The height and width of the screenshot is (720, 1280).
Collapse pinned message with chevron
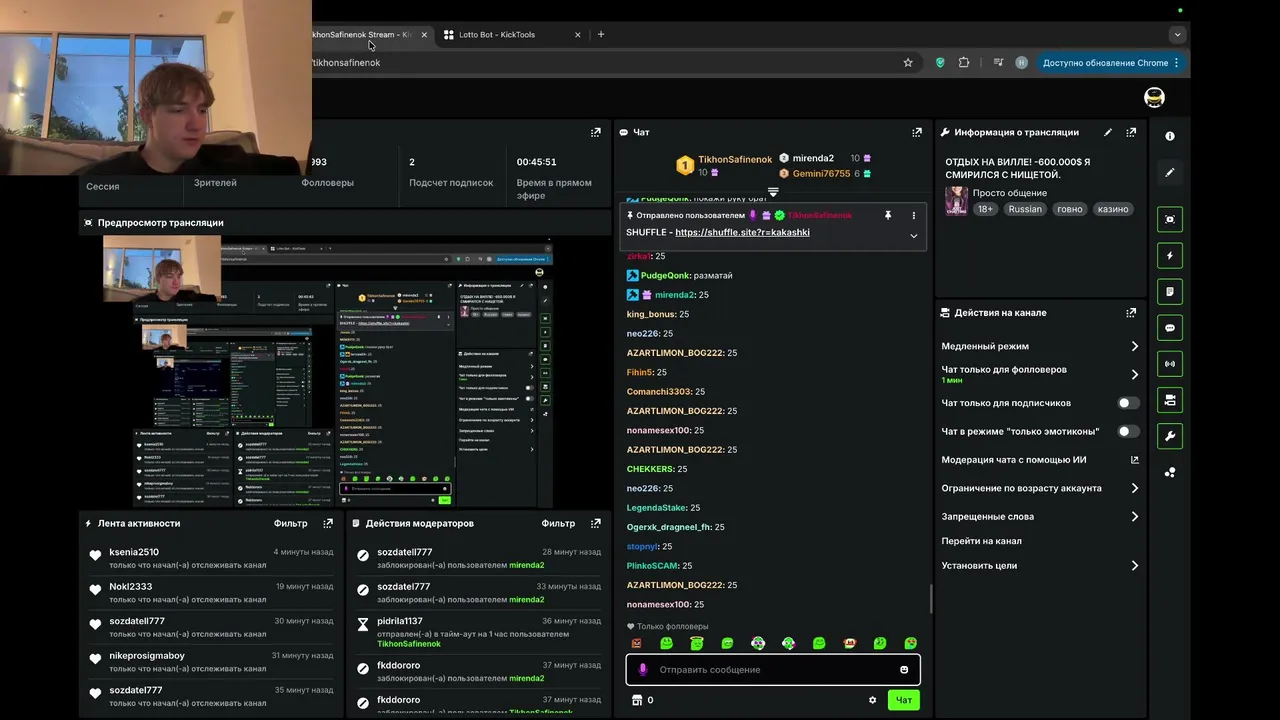click(913, 236)
